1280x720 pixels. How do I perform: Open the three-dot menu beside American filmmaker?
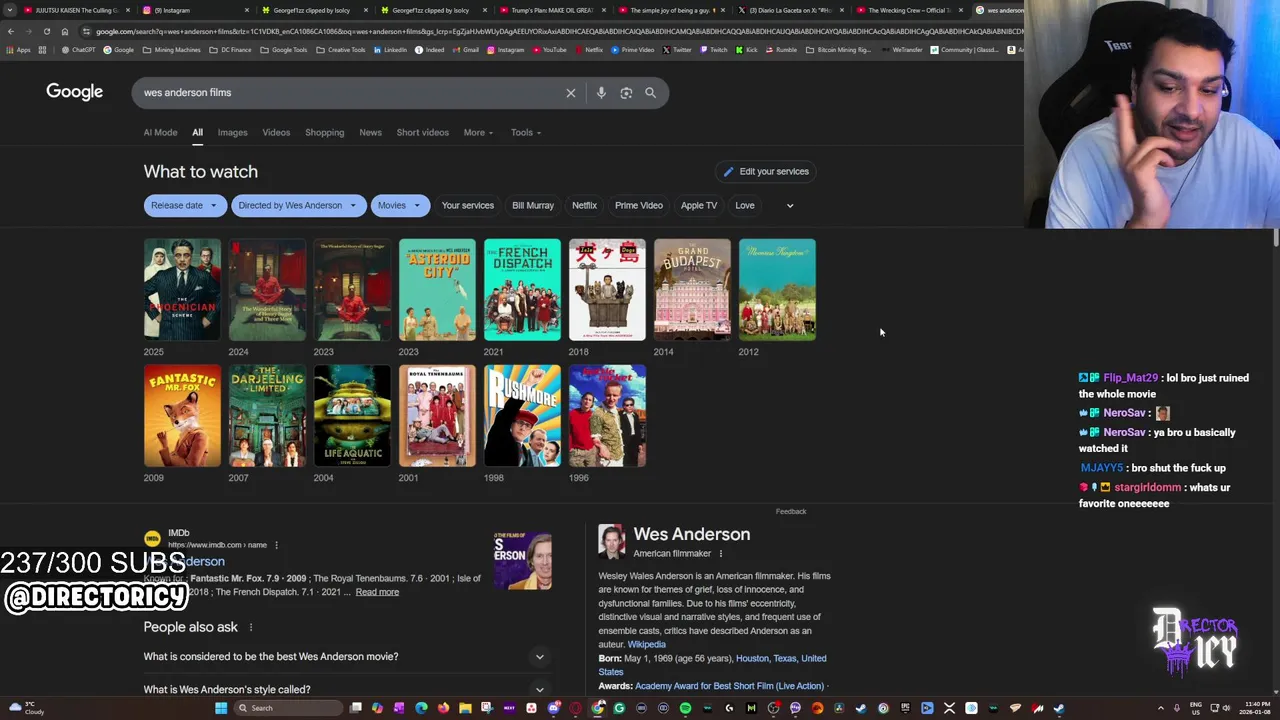(x=720, y=554)
